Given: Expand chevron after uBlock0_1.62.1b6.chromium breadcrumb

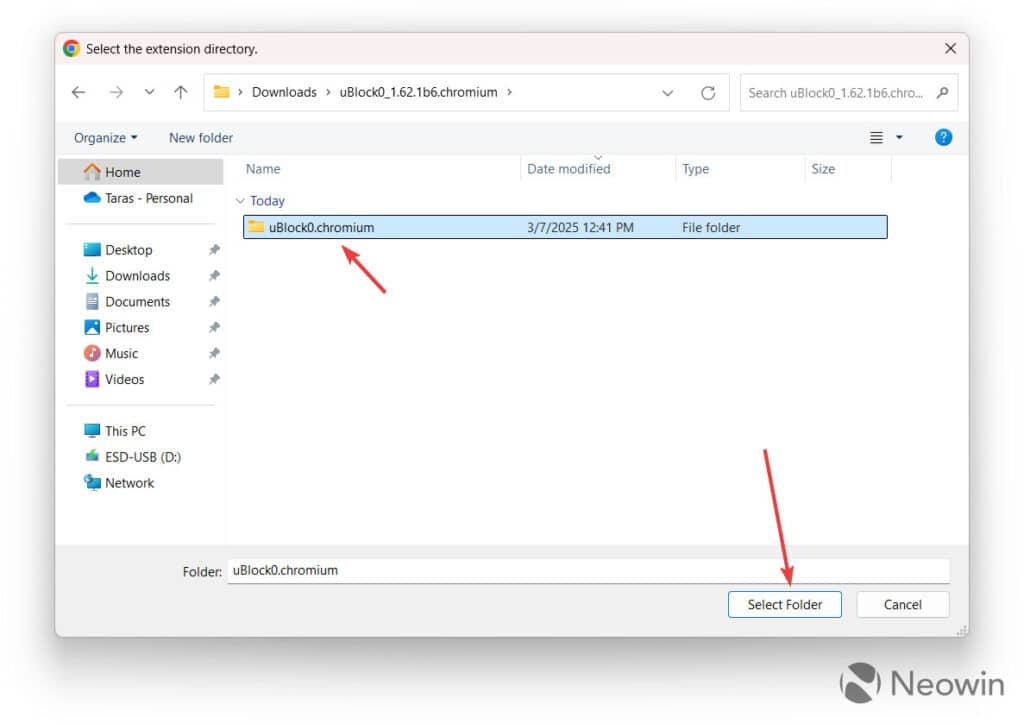Looking at the screenshot, I should pos(509,92).
